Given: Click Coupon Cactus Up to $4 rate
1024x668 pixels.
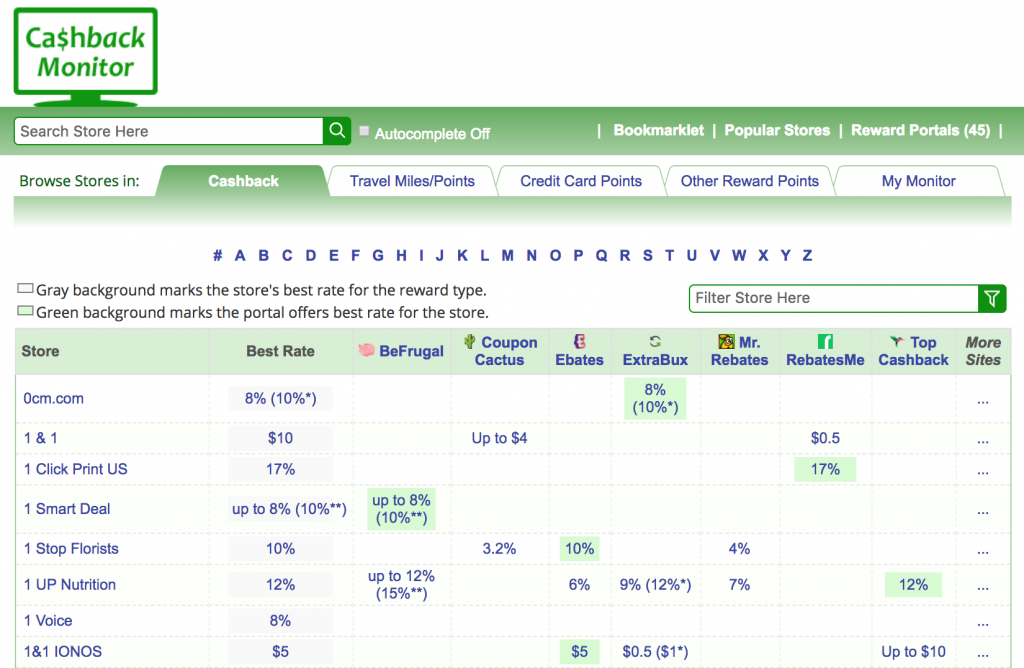Looking at the screenshot, I should (499, 437).
